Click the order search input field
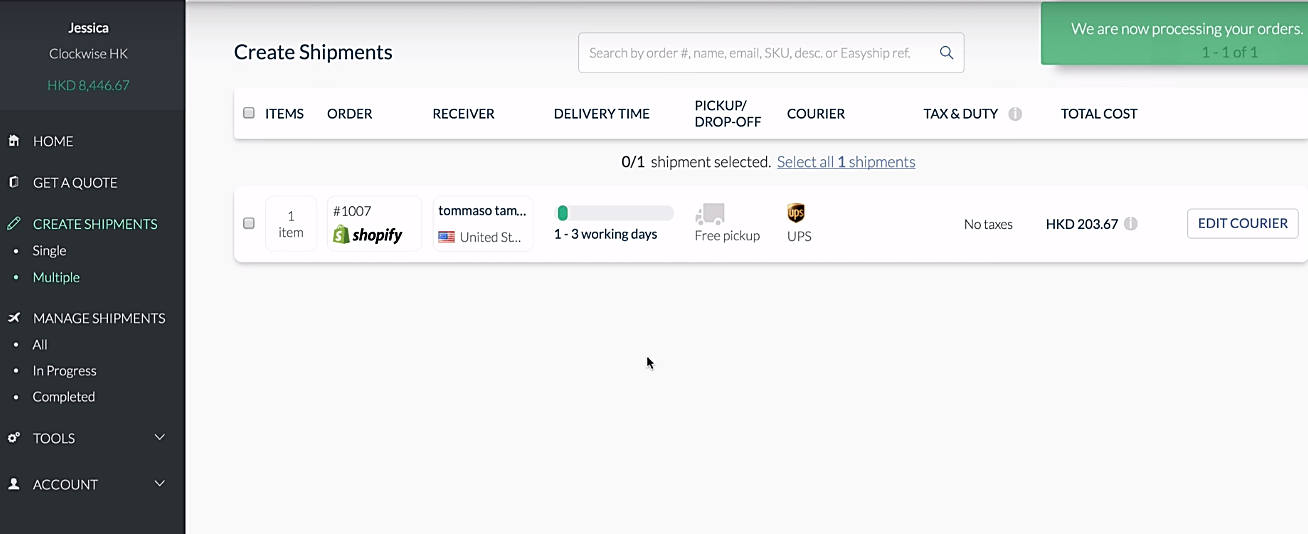This screenshot has height=534, width=1308. coord(771,53)
